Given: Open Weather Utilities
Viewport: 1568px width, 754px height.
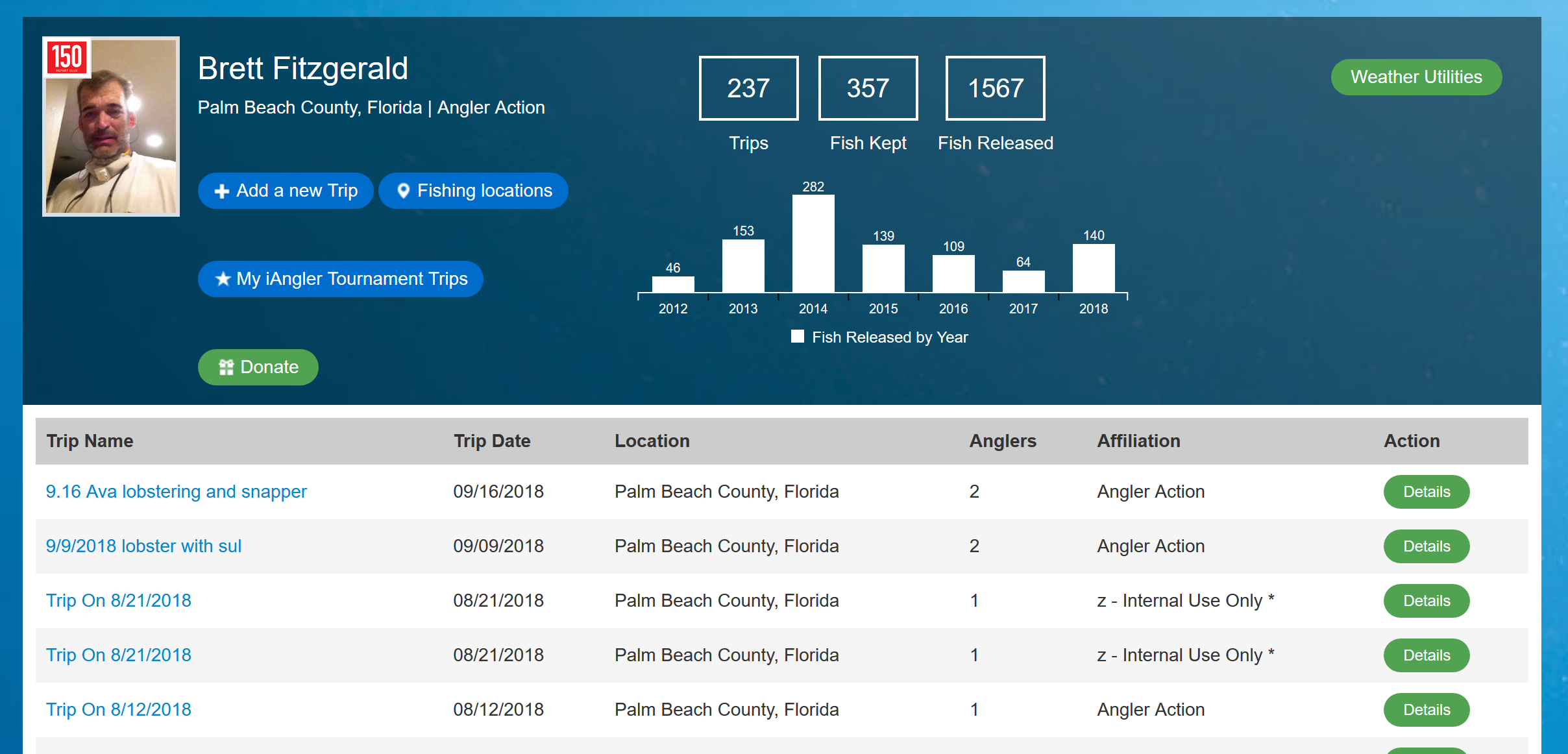Looking at the screenshot, I should (1416, 77).
